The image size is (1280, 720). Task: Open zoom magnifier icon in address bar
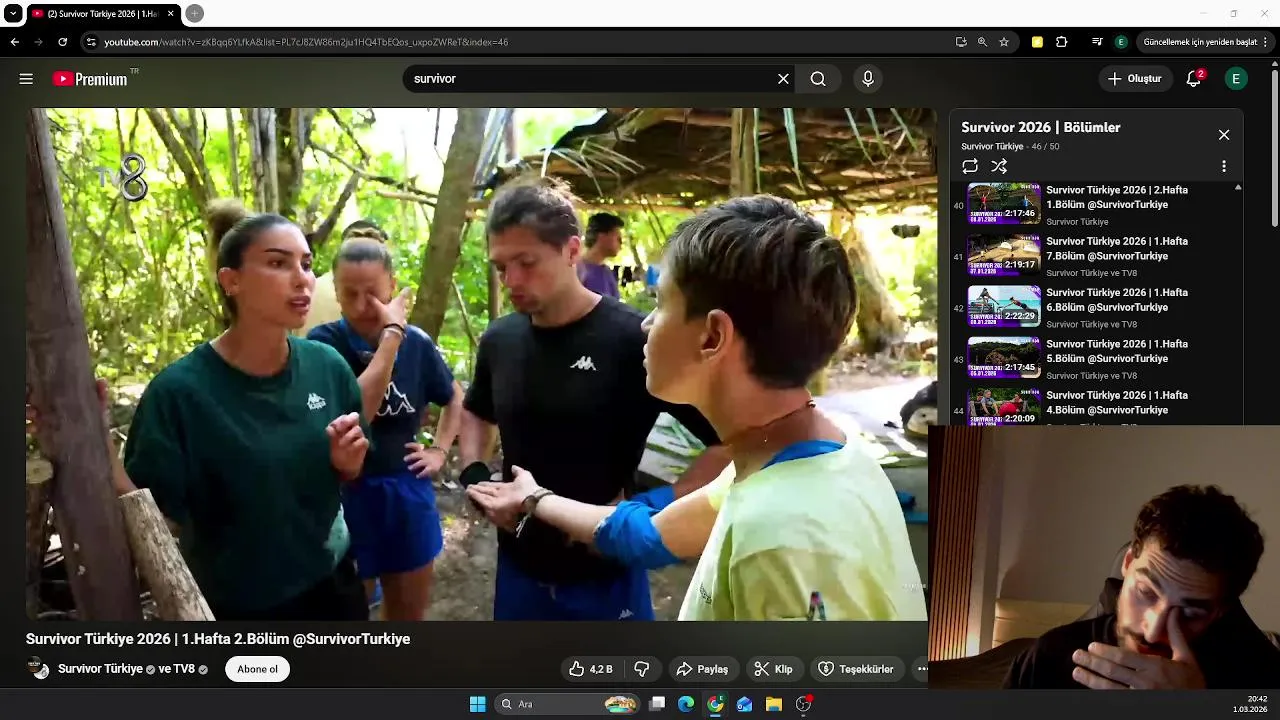[982, 42]
